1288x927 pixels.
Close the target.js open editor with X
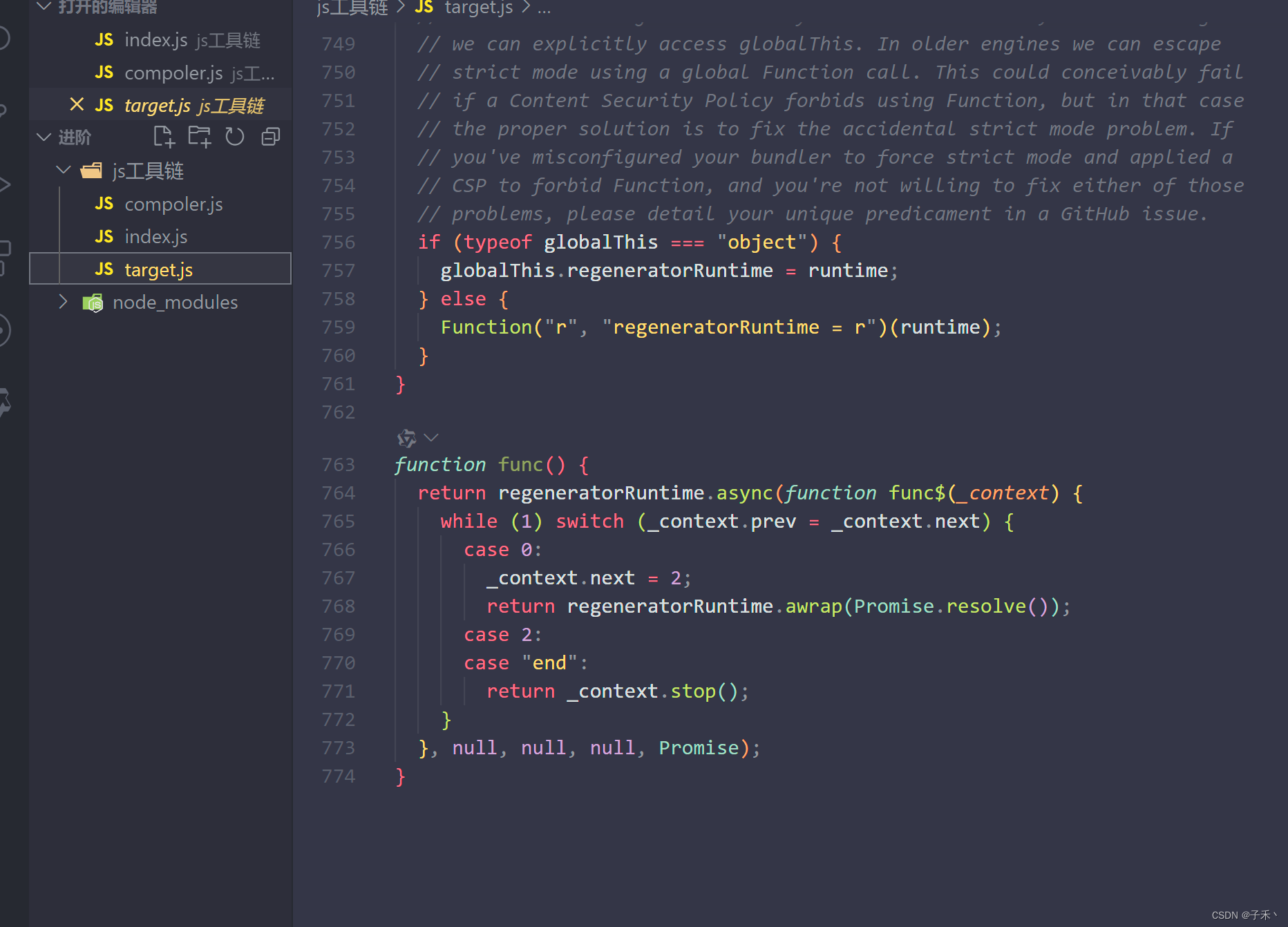[x=77, y=104]
